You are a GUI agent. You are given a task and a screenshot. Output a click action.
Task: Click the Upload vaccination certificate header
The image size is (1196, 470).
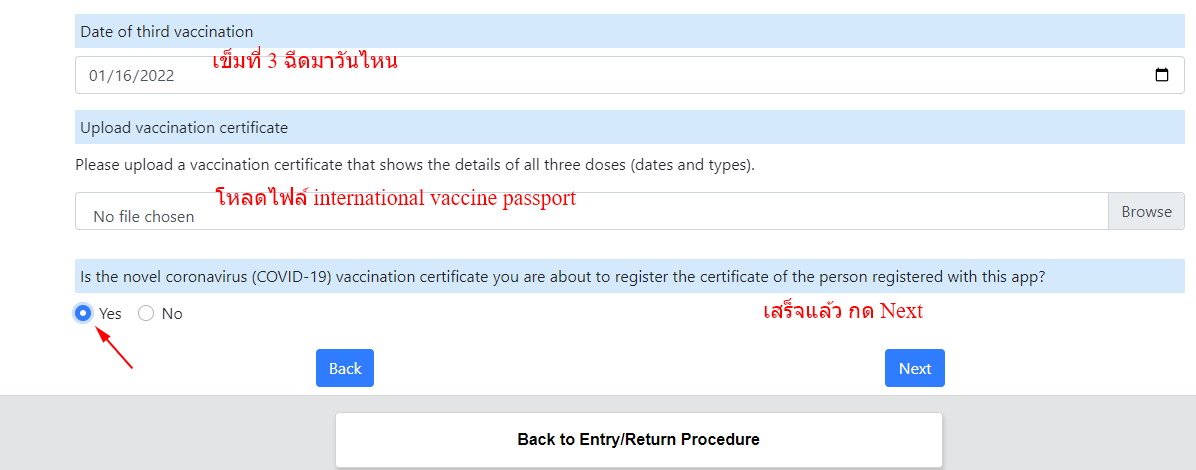pos(629,127)
